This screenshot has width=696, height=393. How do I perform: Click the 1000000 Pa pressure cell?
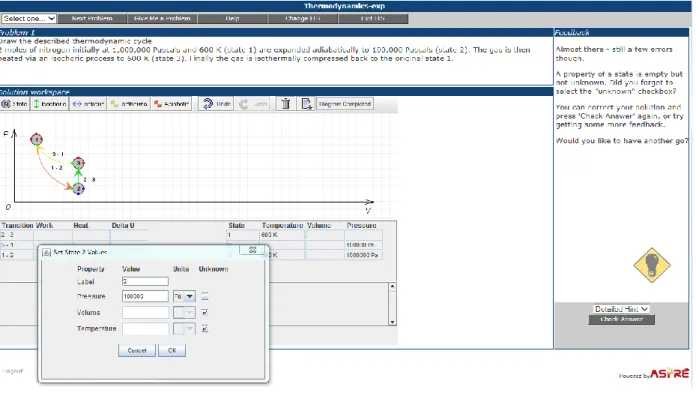point(363,255)
